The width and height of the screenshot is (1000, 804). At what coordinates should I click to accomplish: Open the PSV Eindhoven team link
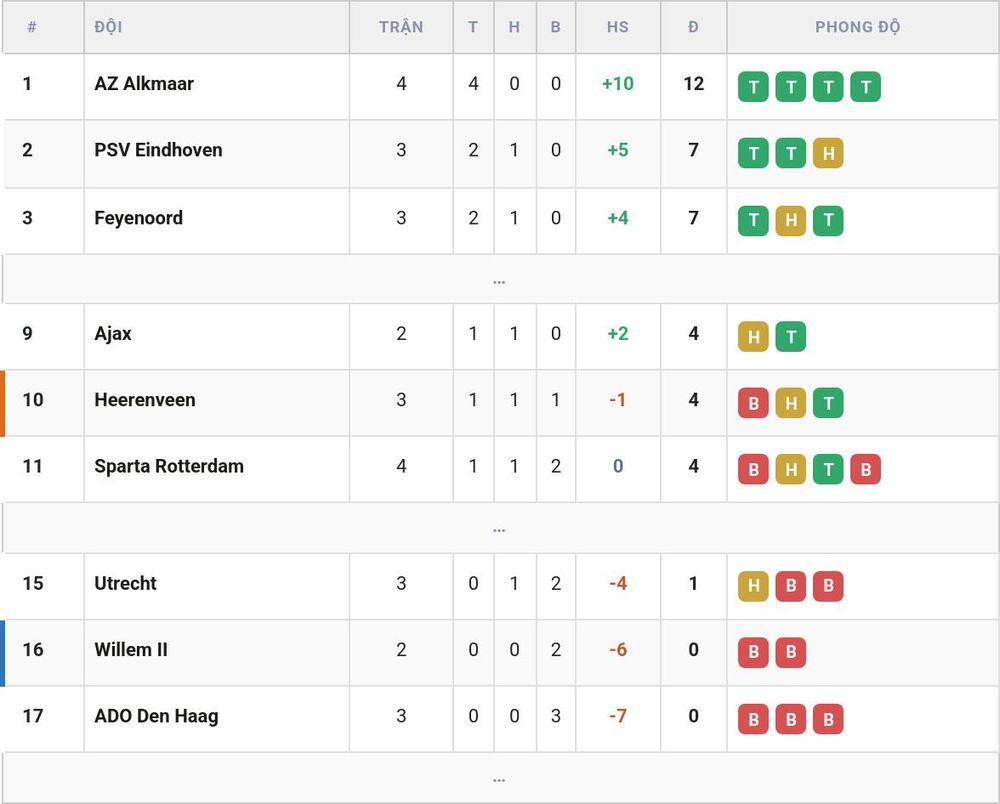point(158,150)
